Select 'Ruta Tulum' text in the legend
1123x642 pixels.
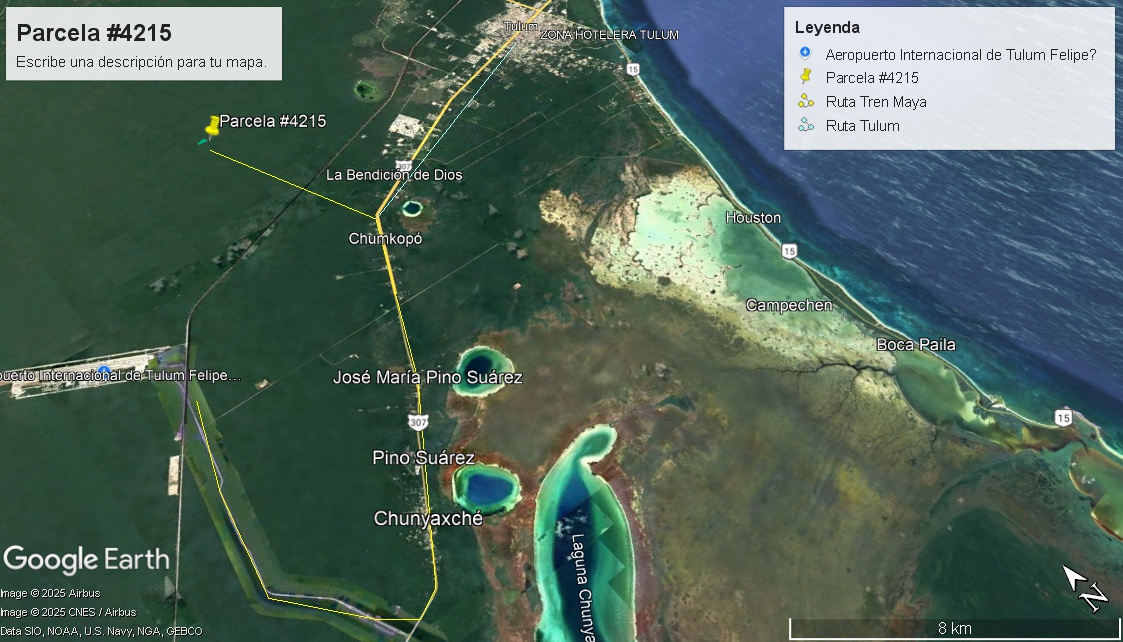pyautogui.click(x=862, y=126)
